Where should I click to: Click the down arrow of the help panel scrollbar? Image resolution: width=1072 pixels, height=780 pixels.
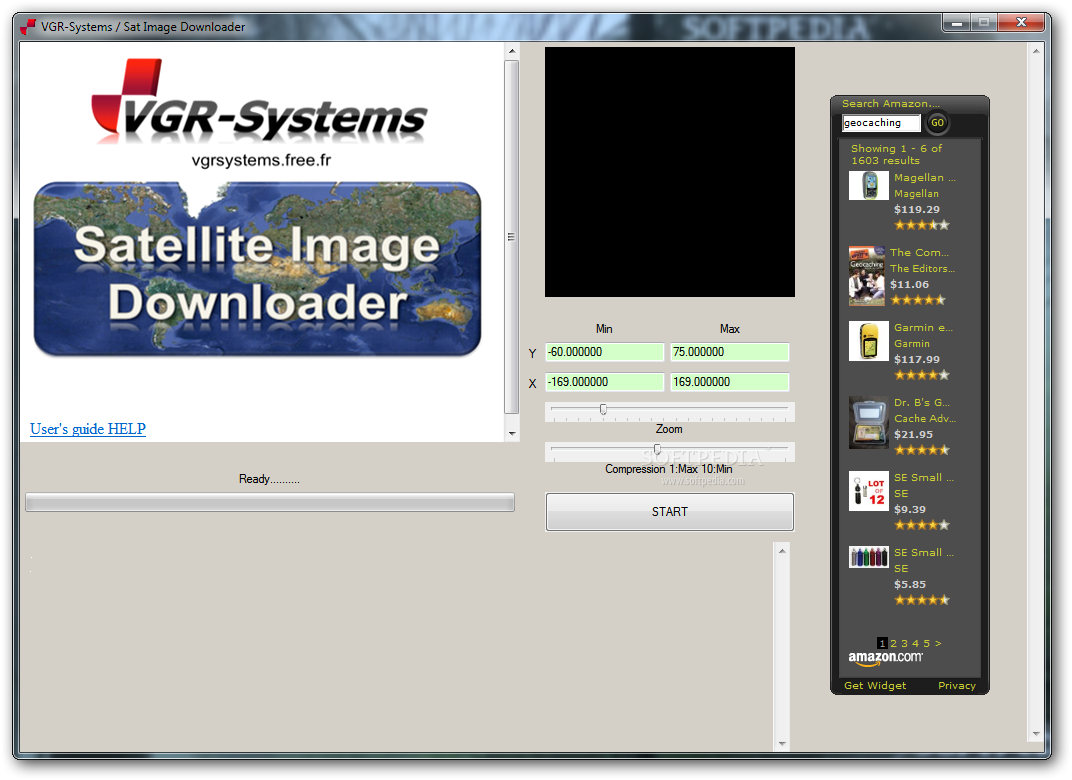pyautogui.click(x=511, y=433)
